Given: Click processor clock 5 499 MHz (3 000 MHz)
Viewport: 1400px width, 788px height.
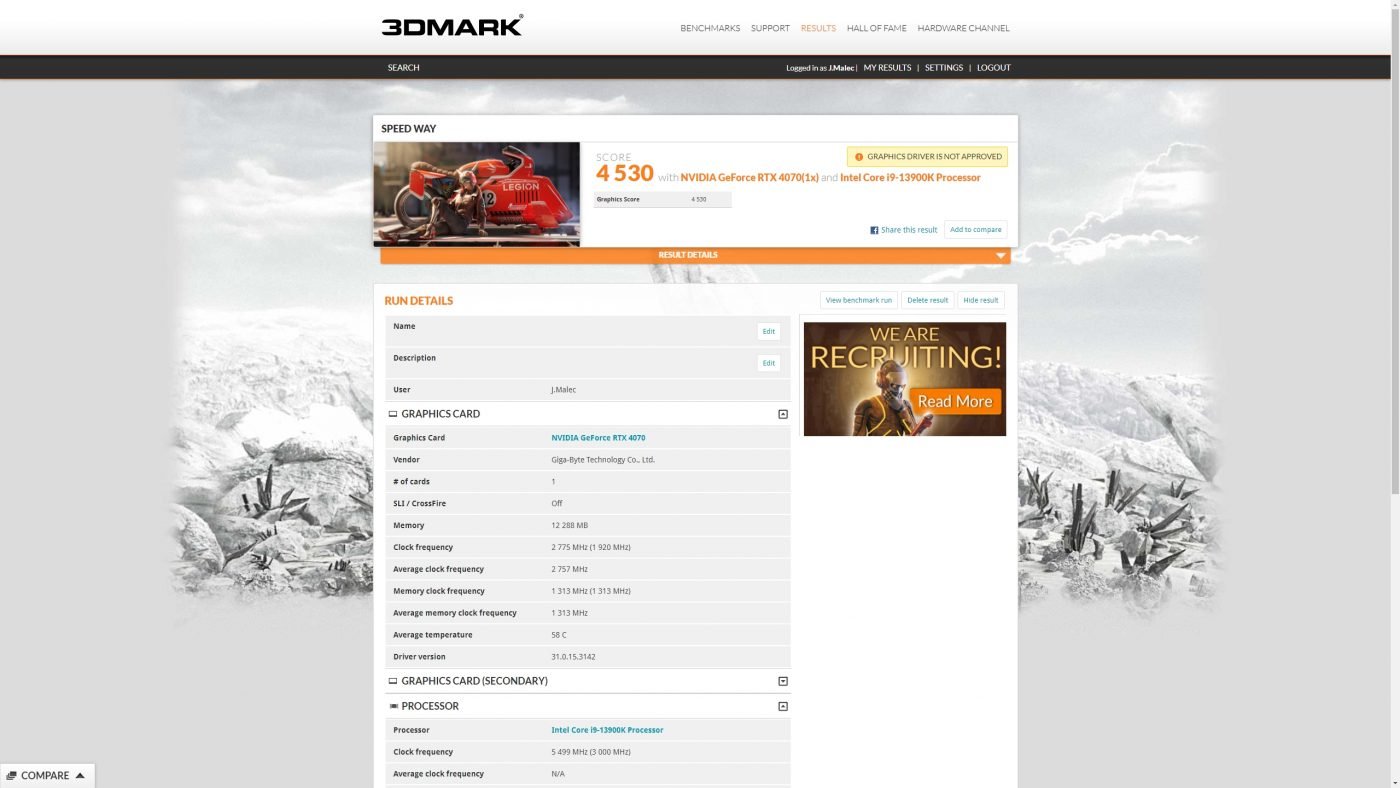Looking at the screenshot, I should (x=591, y=752).
